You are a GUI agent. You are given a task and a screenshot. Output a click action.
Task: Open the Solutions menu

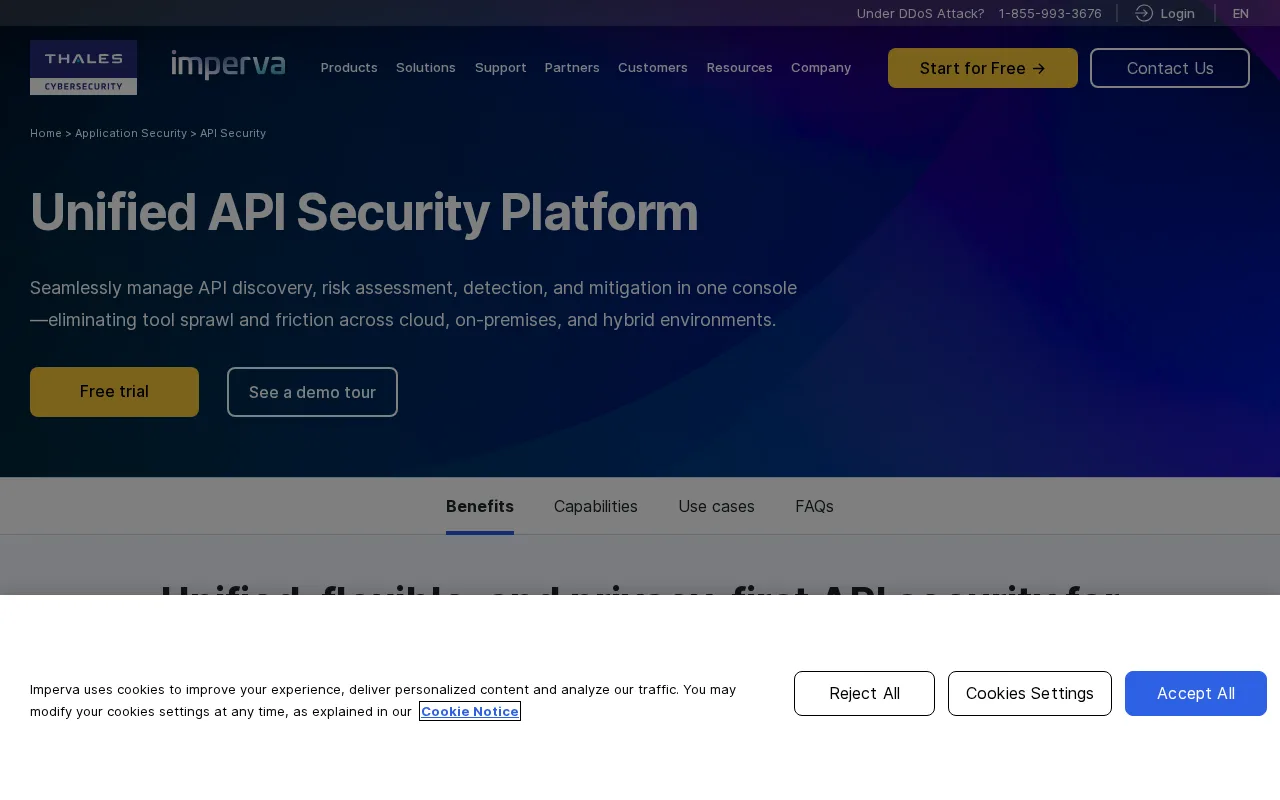click(x=426, y=67)
